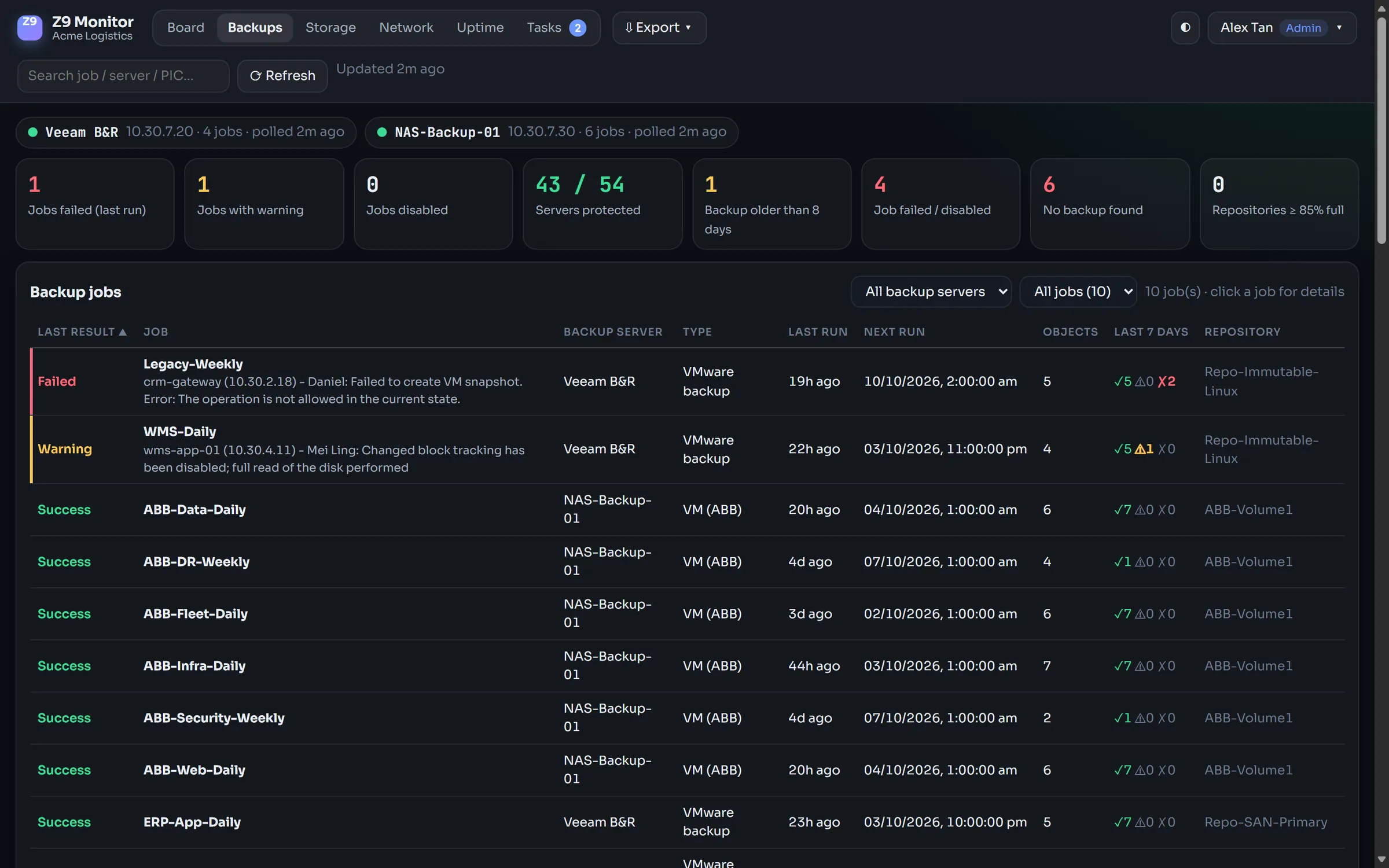The width and height of the screenshot is (1389, 868).
Task: Click the Veeam B&R green status dot
Action: [x=33, y=132]
